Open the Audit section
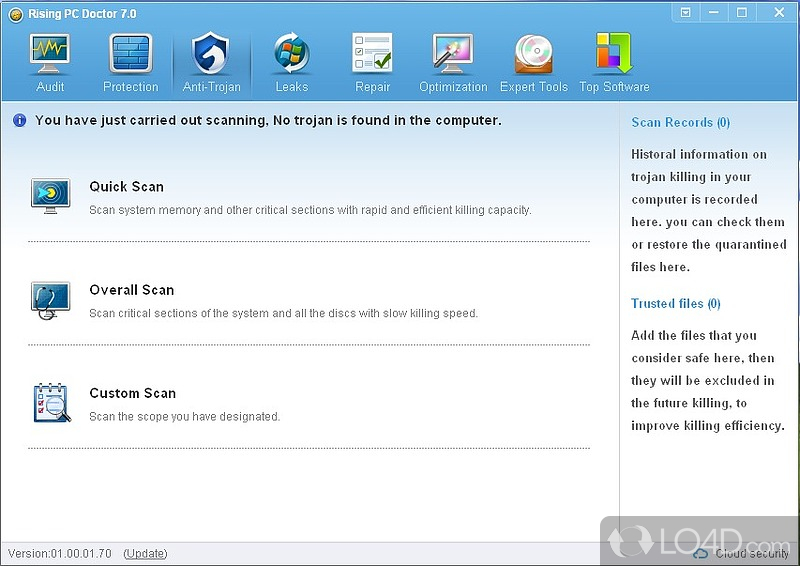800x566 pixels. 50,61
